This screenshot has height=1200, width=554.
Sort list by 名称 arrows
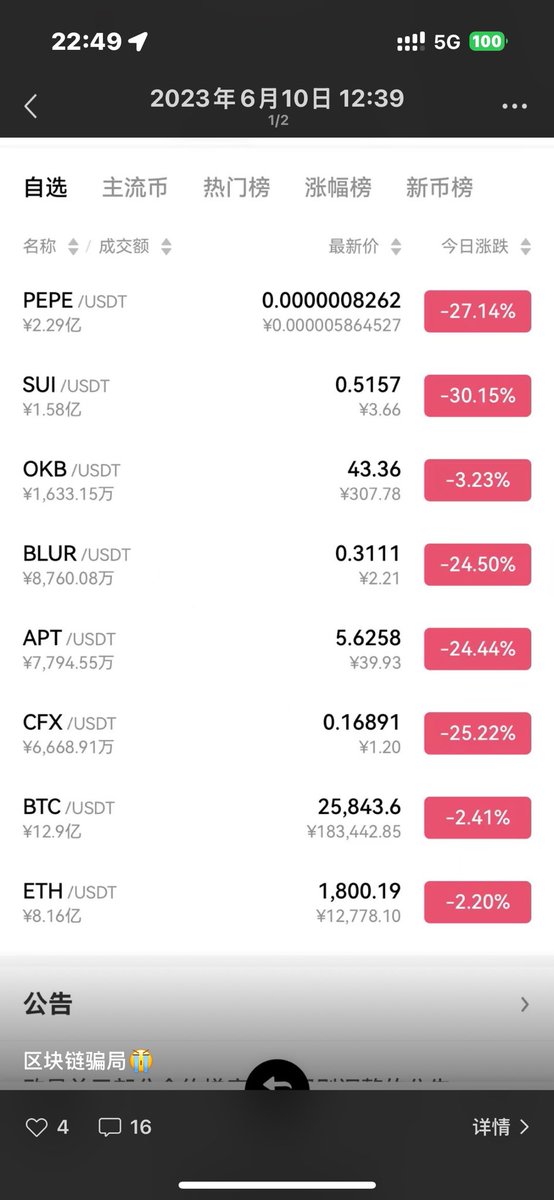coord(73,246)
